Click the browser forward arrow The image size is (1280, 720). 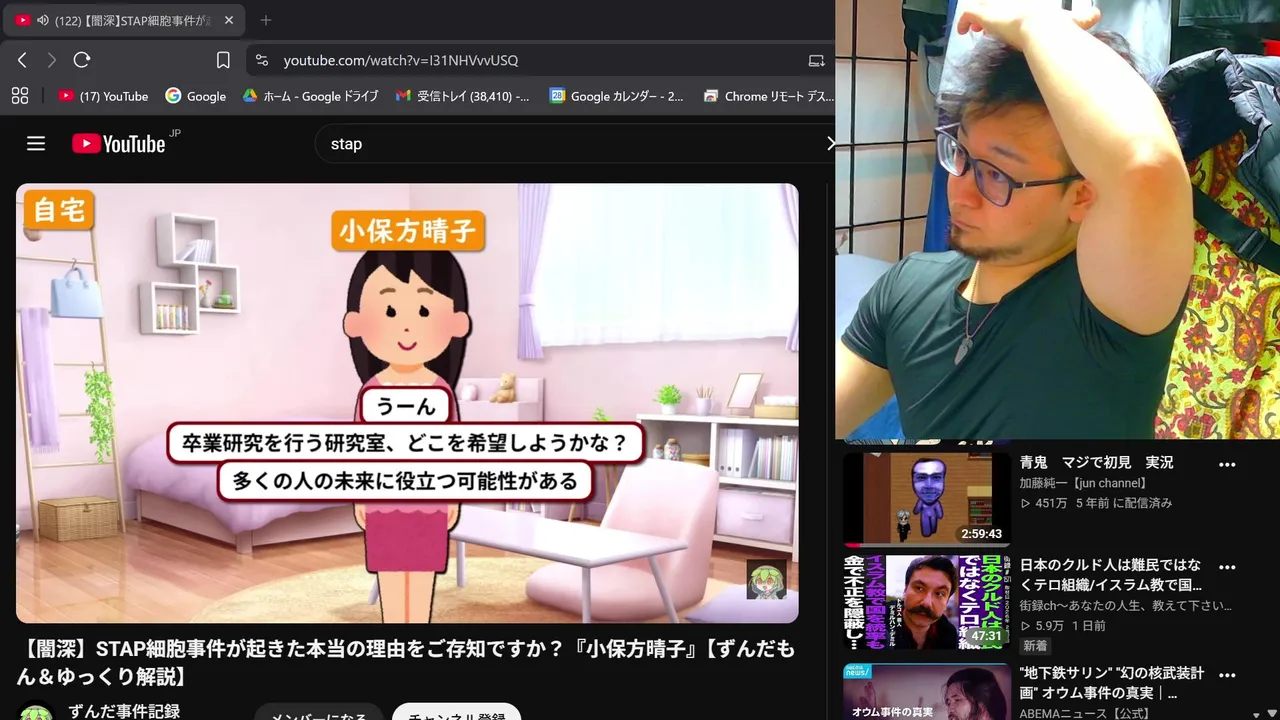(52, 60)
